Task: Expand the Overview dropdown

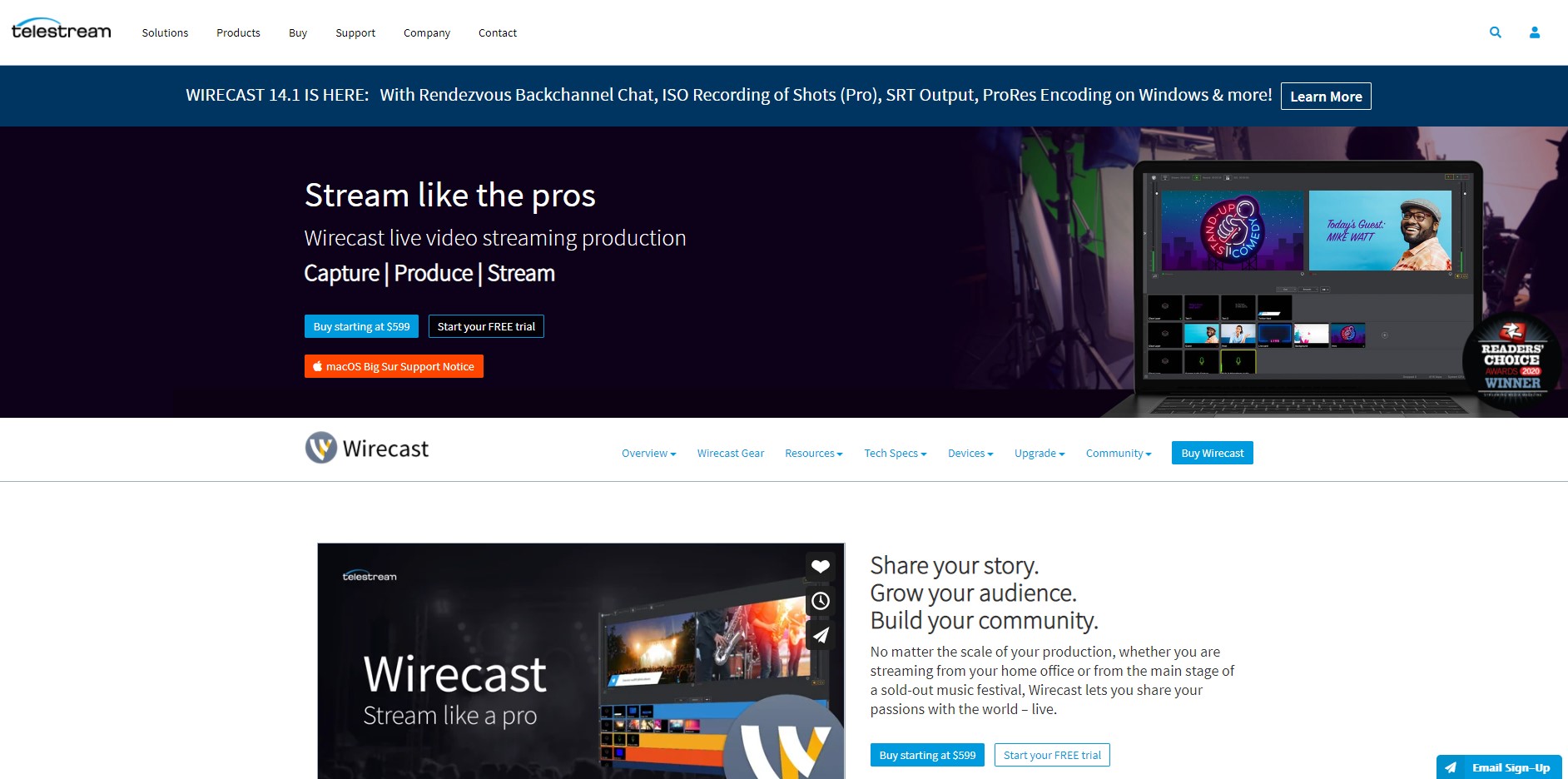Action: pyautogui.click(x=648, y=454)
